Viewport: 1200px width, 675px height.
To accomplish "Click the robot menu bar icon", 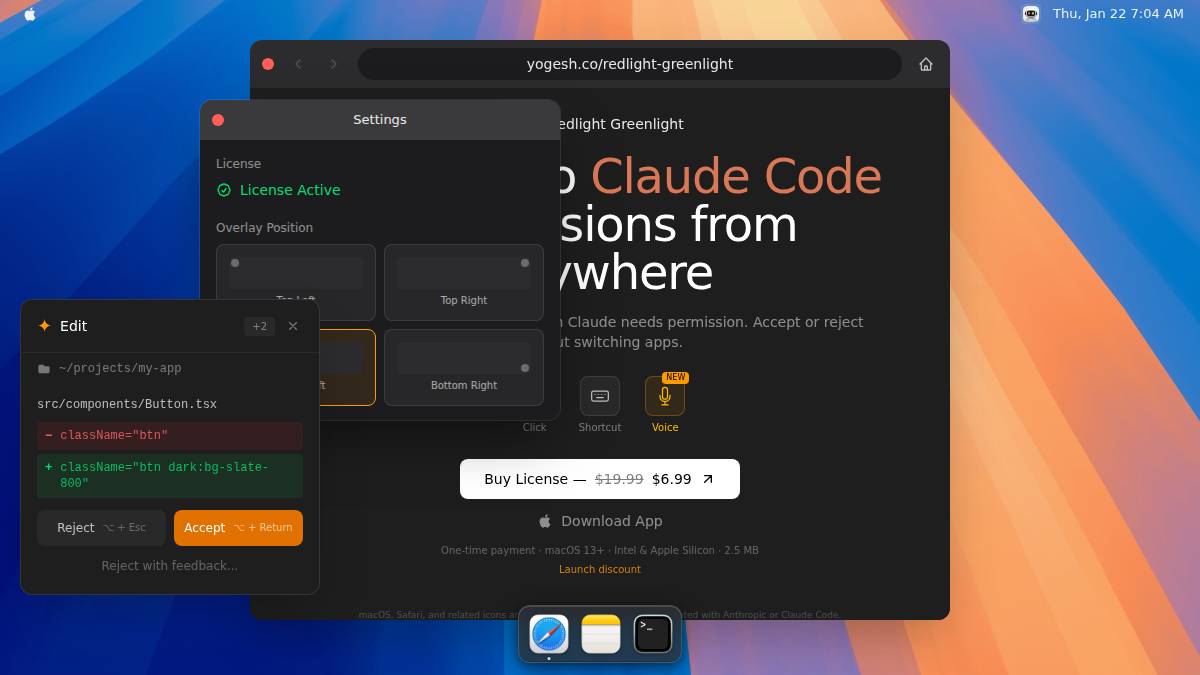I will click(1030, 14).
